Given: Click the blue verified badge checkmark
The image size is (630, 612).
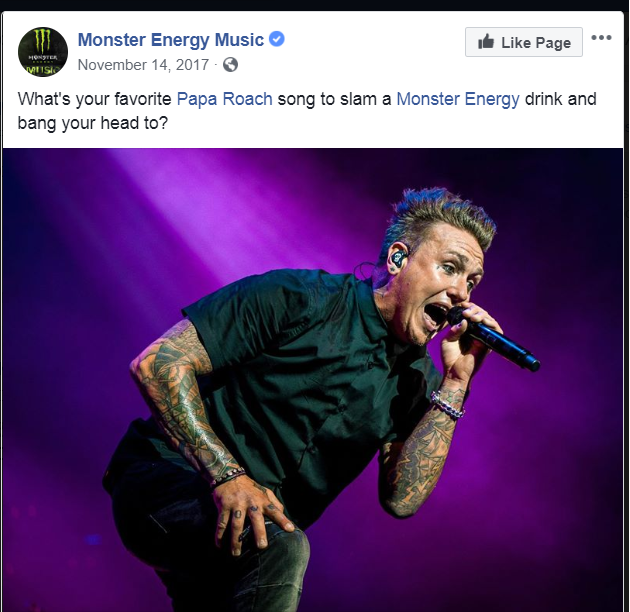Looking at the screenshot, I should (x=276, y=39).
